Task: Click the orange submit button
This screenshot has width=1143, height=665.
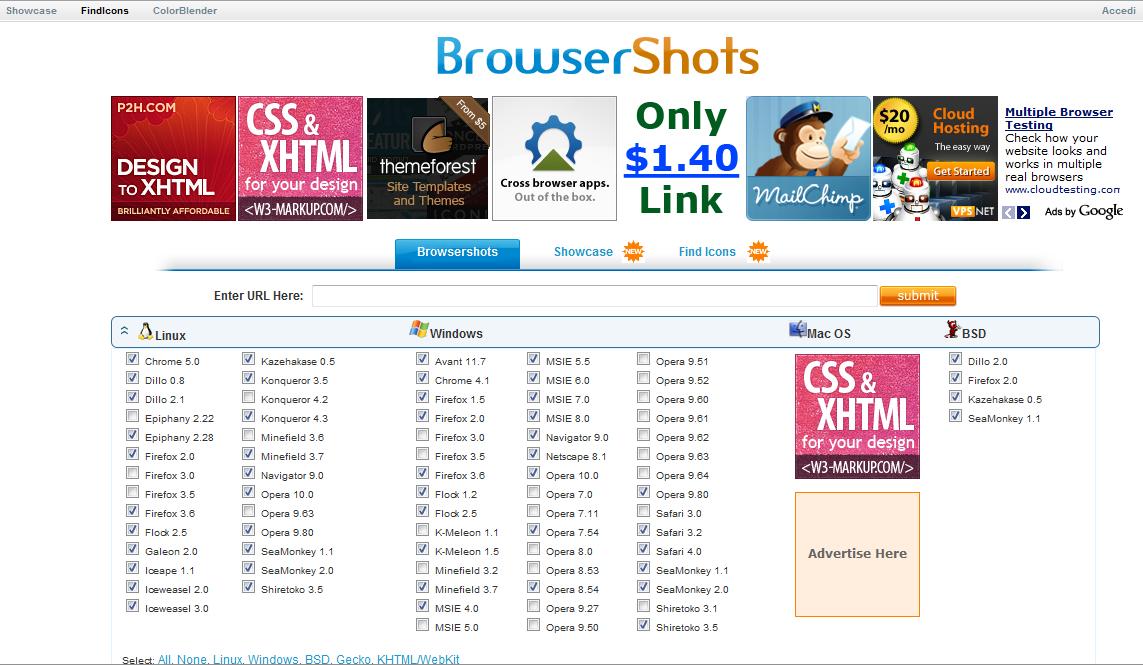Action: 918,295
